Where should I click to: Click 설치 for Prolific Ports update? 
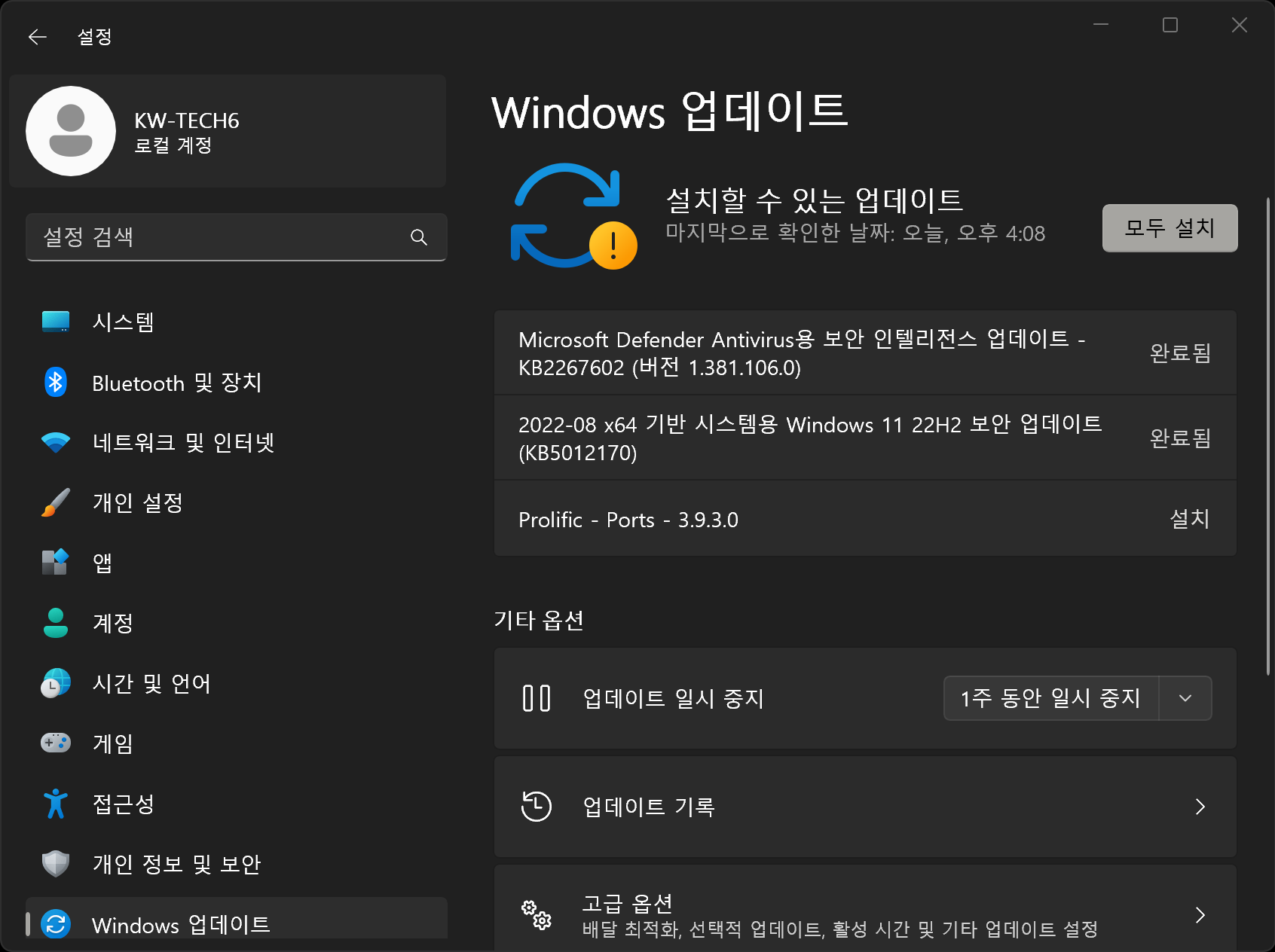[x=1190, y=519]
